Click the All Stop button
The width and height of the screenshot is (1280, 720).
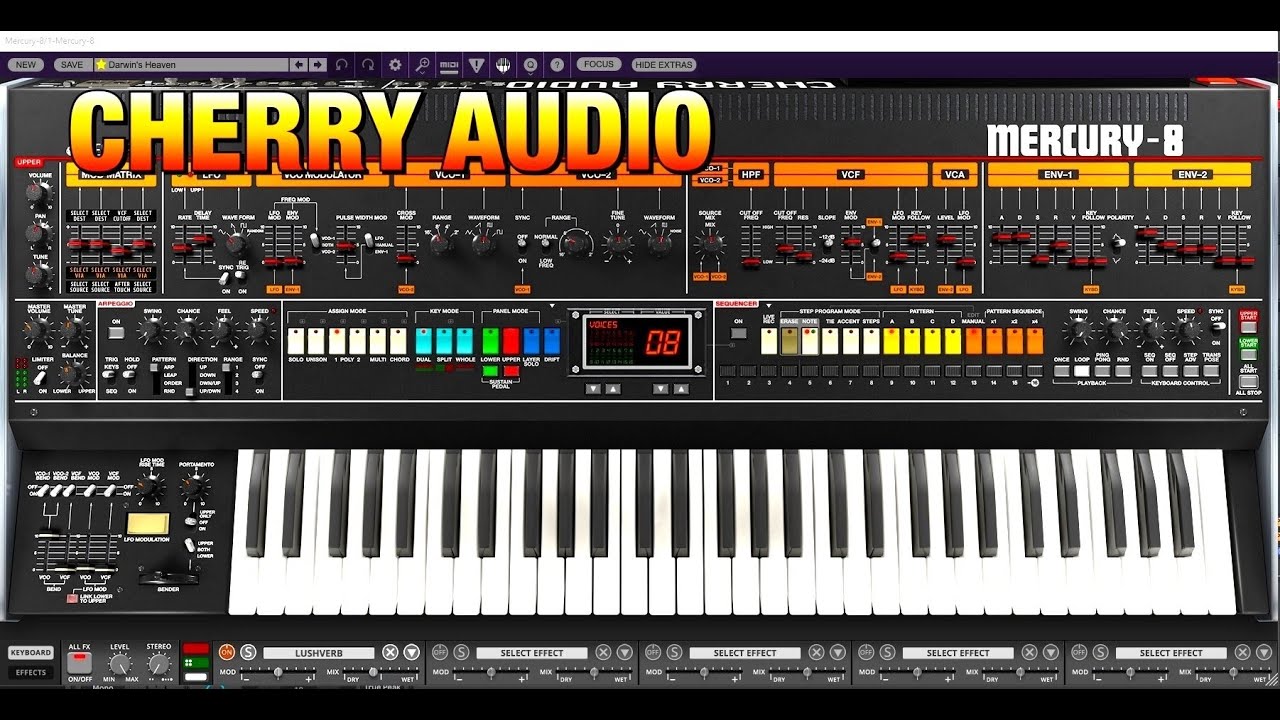tap(1248, 381)
